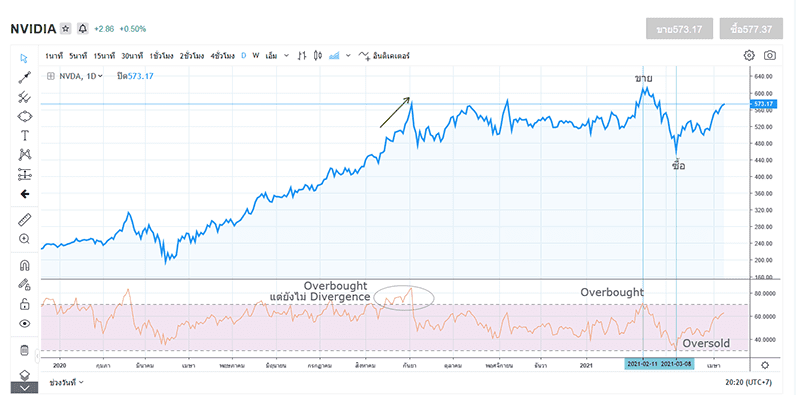Open the date range ช่วงวันที่ dropdown

point(67,381)
